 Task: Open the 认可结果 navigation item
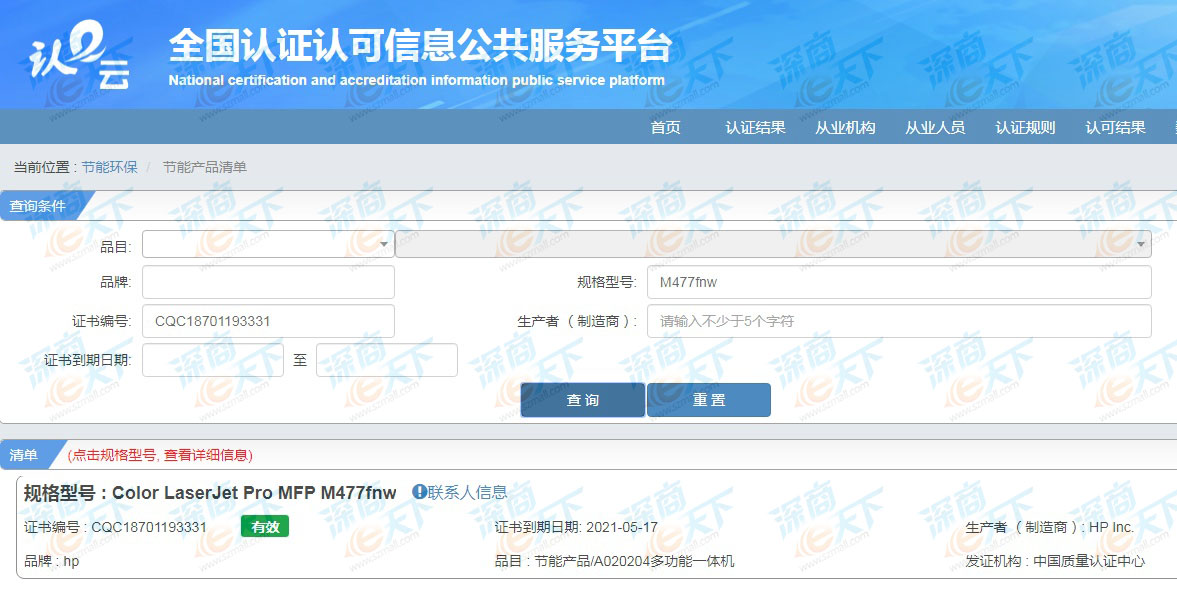click(x=1115, y=128)
